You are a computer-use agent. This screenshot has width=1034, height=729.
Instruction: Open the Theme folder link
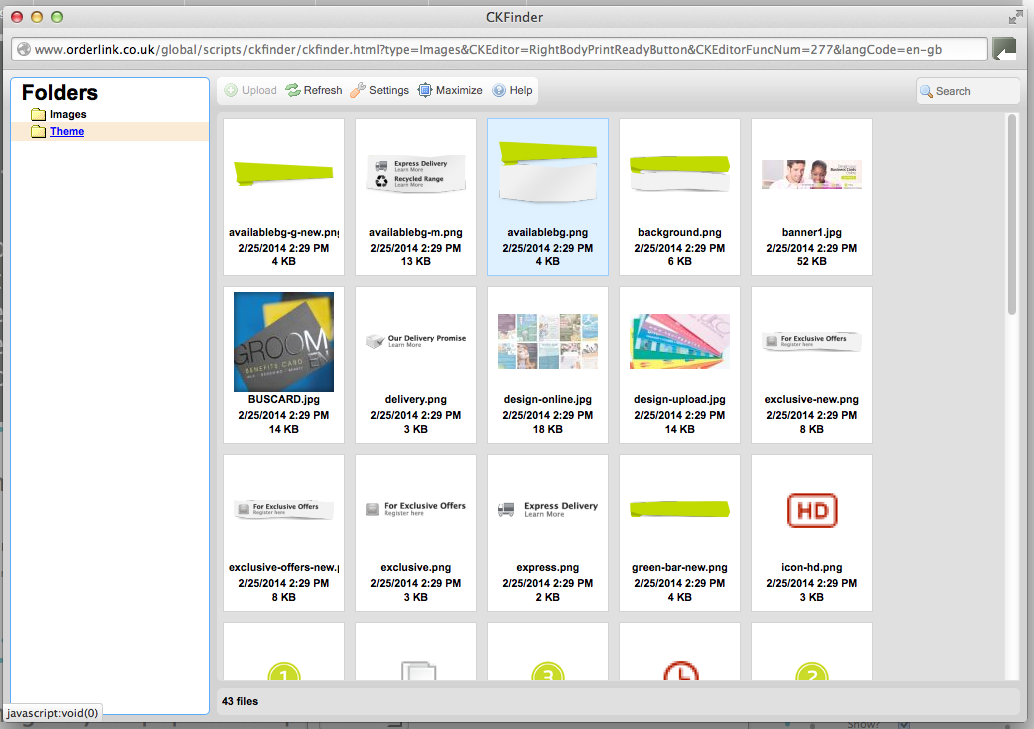pos(67,131)
